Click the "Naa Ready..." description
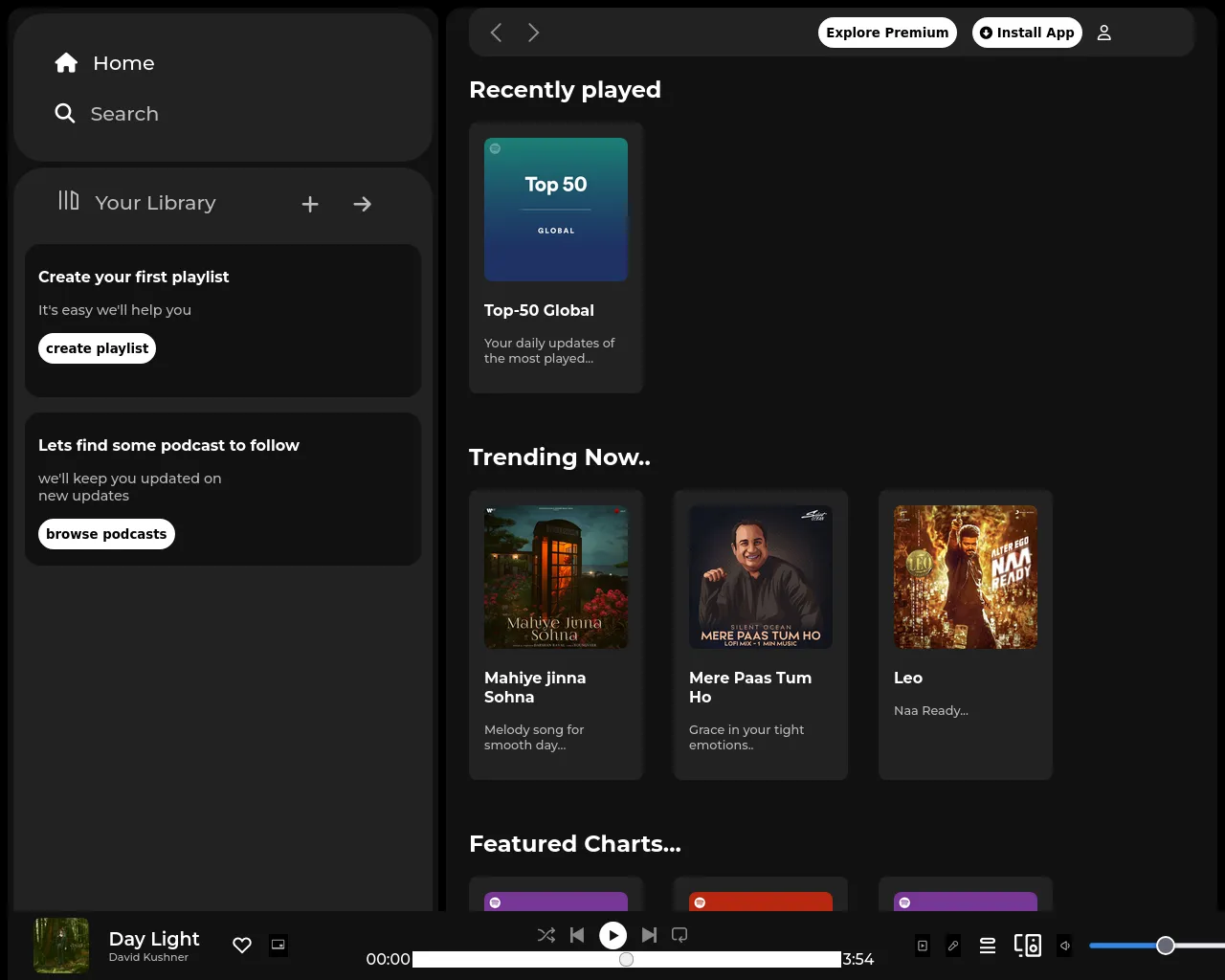1225x980 pixels. (931, 710)
